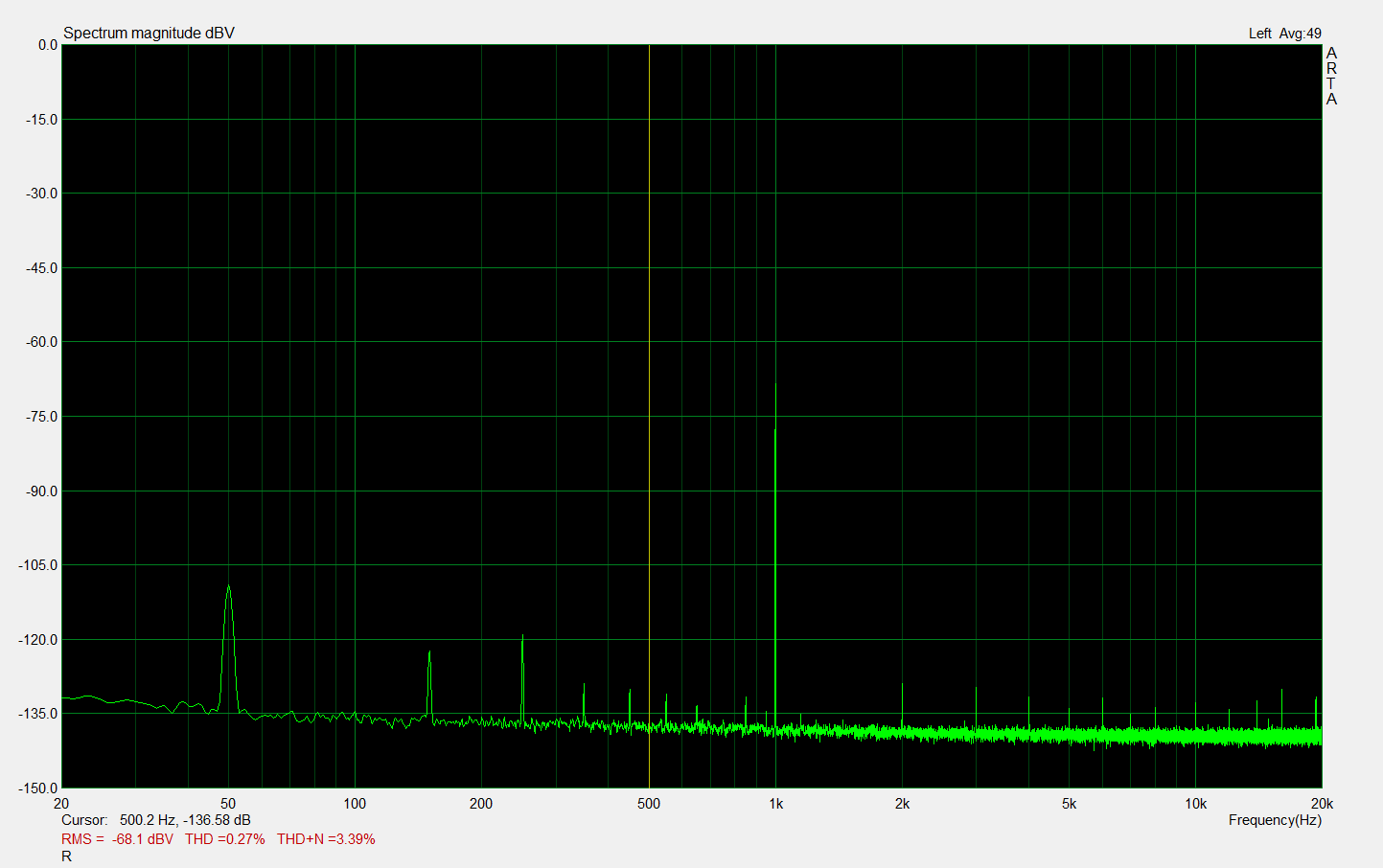This screenshot has width=1383, height=868.
Task: Click the "-75.0" y-axis label
Action: (41, 417)
